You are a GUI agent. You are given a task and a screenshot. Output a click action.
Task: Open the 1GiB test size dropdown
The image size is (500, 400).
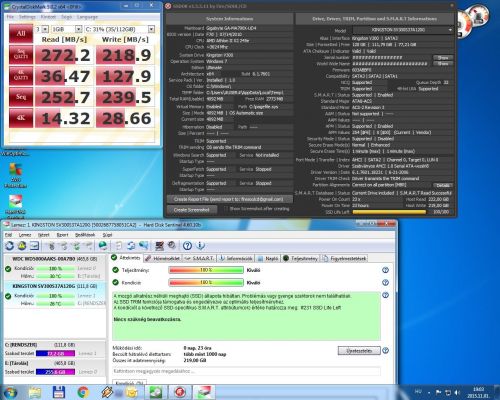click(78, 29)
